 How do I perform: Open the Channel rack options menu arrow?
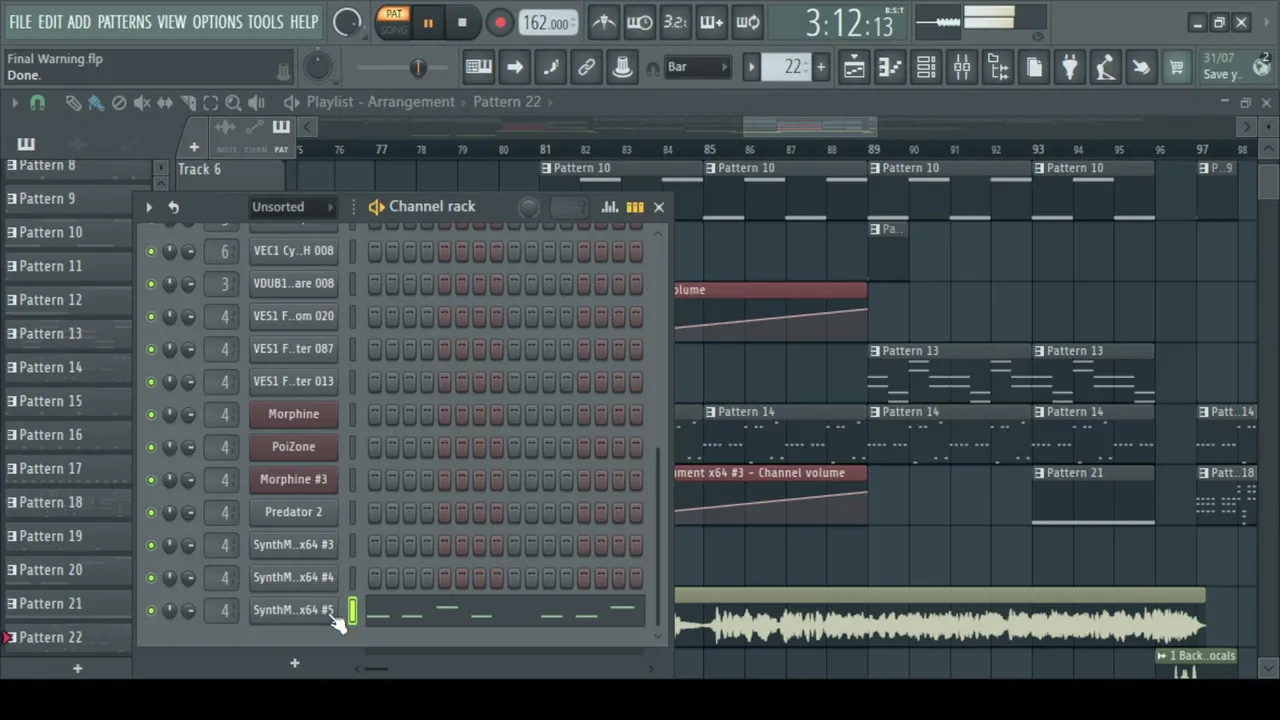point(149,207)
